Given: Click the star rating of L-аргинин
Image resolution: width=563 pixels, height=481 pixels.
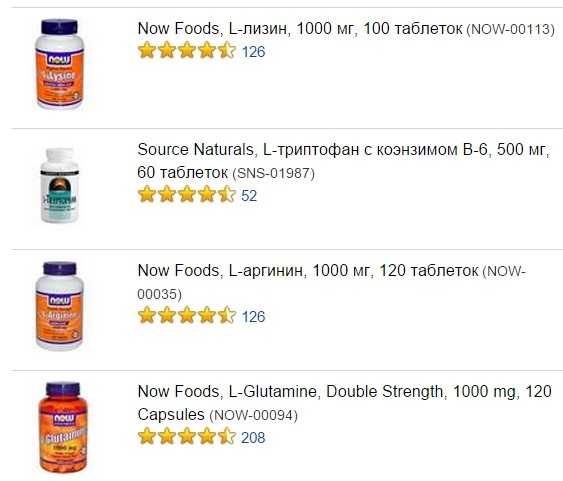Looking at the screenshot, I should click(187, 316).
